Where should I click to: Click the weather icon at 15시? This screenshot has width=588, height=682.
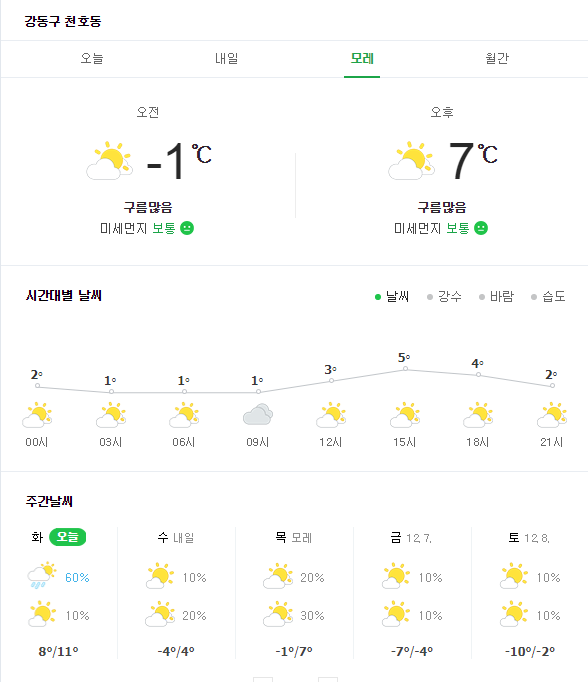coord(405,415)
